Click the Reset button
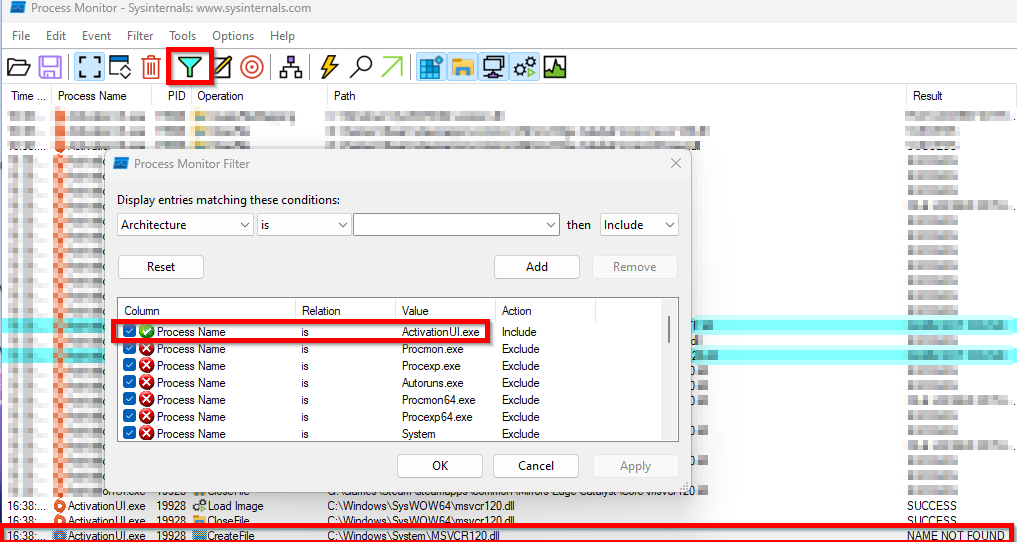Image resolution: width=1017 pixels, height=542 pixels. [x=161, y=266]
